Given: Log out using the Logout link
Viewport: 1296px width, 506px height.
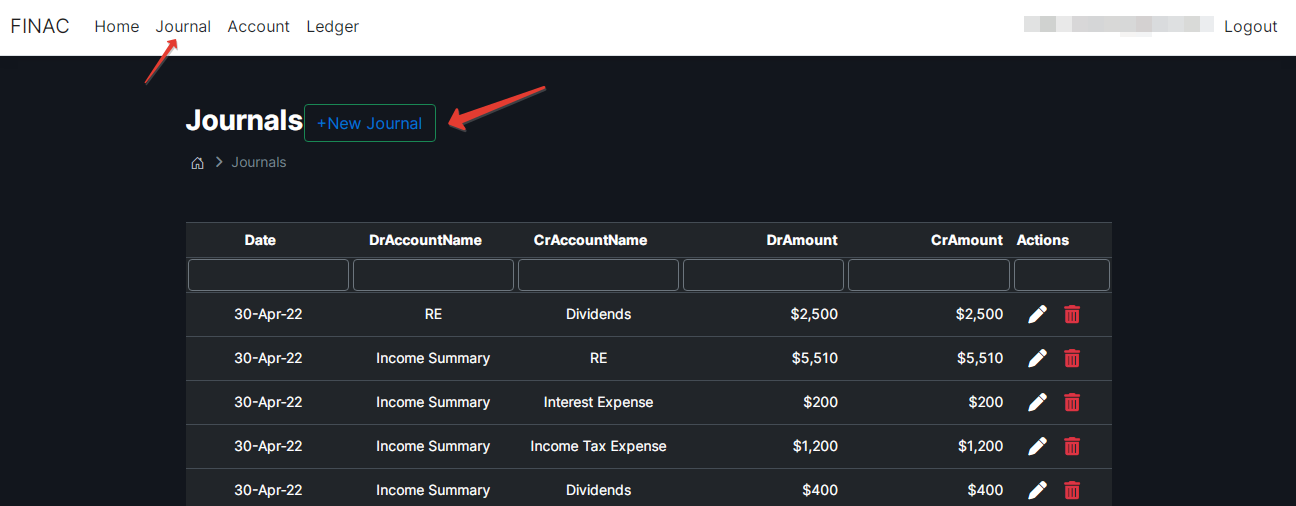Looking at the screenshot, I should pos(1250,27).
